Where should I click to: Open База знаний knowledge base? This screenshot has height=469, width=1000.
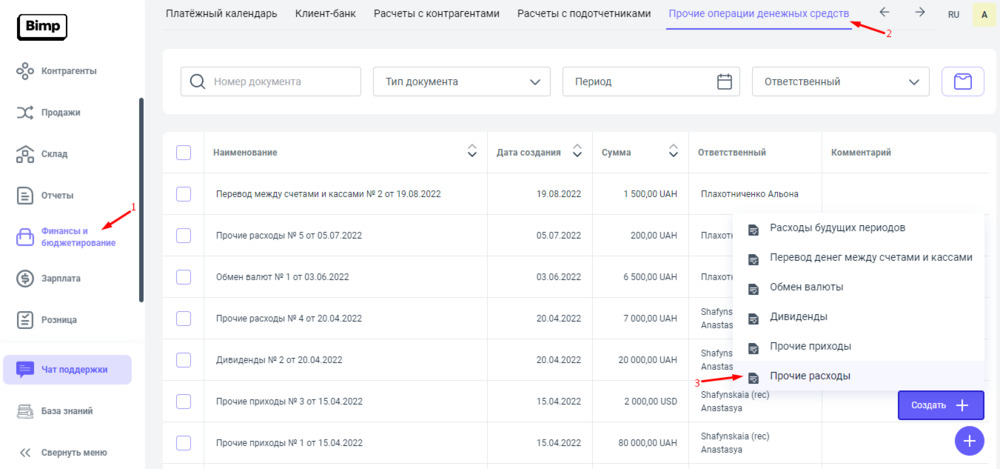click(68, 411)
